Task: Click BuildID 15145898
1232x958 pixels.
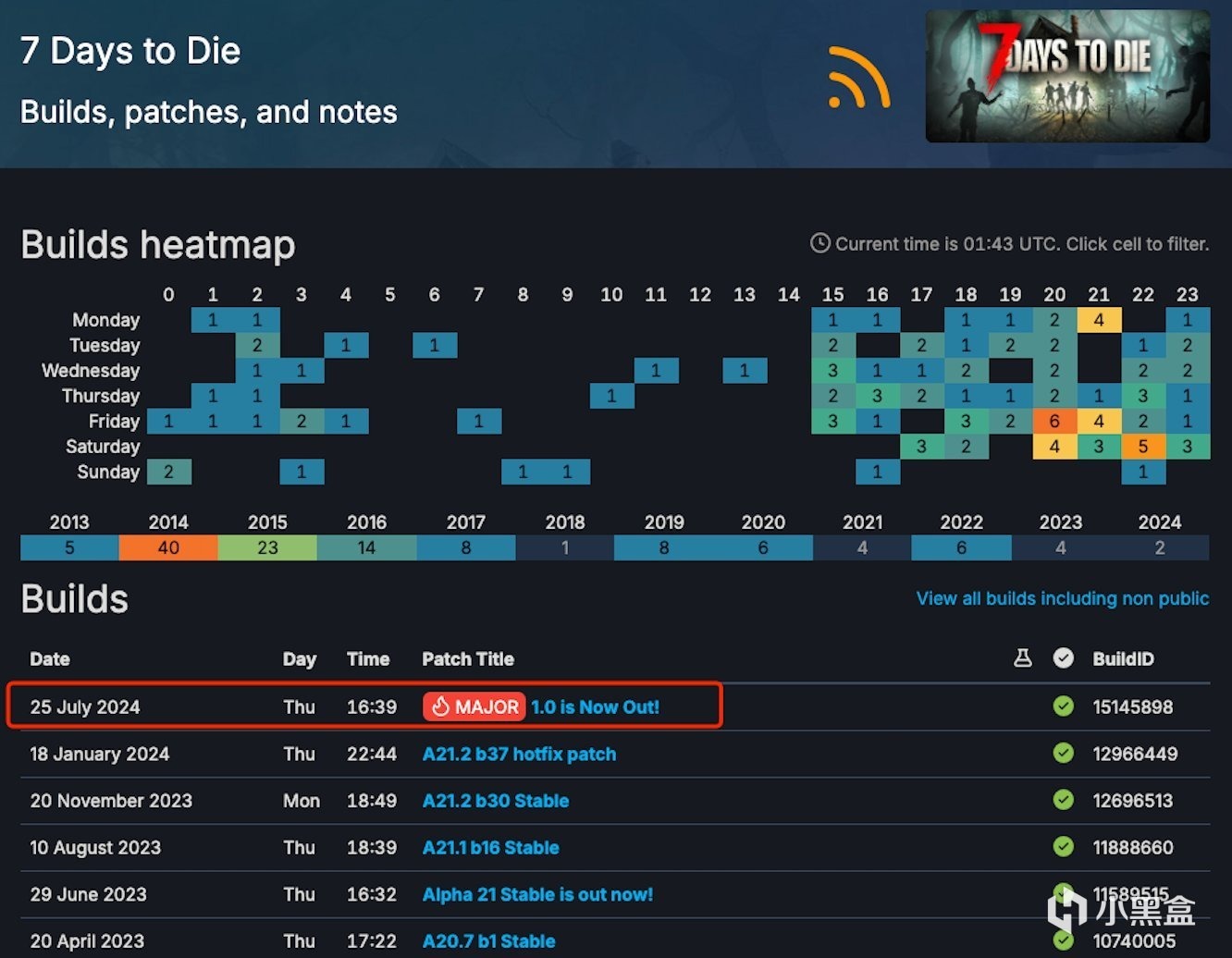Action: [1133, 707]
